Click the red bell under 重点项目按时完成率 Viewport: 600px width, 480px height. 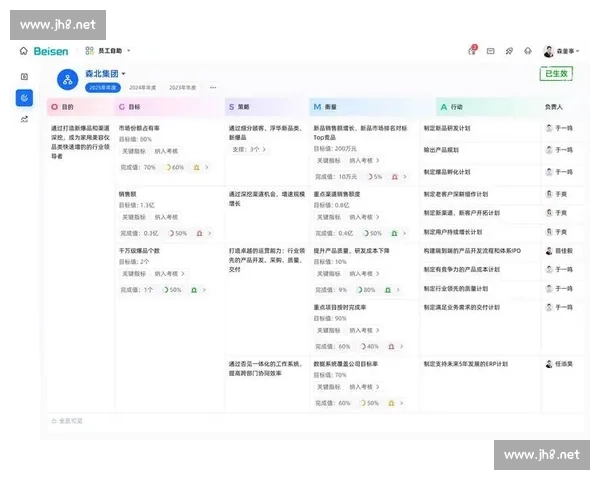point(391,346)
